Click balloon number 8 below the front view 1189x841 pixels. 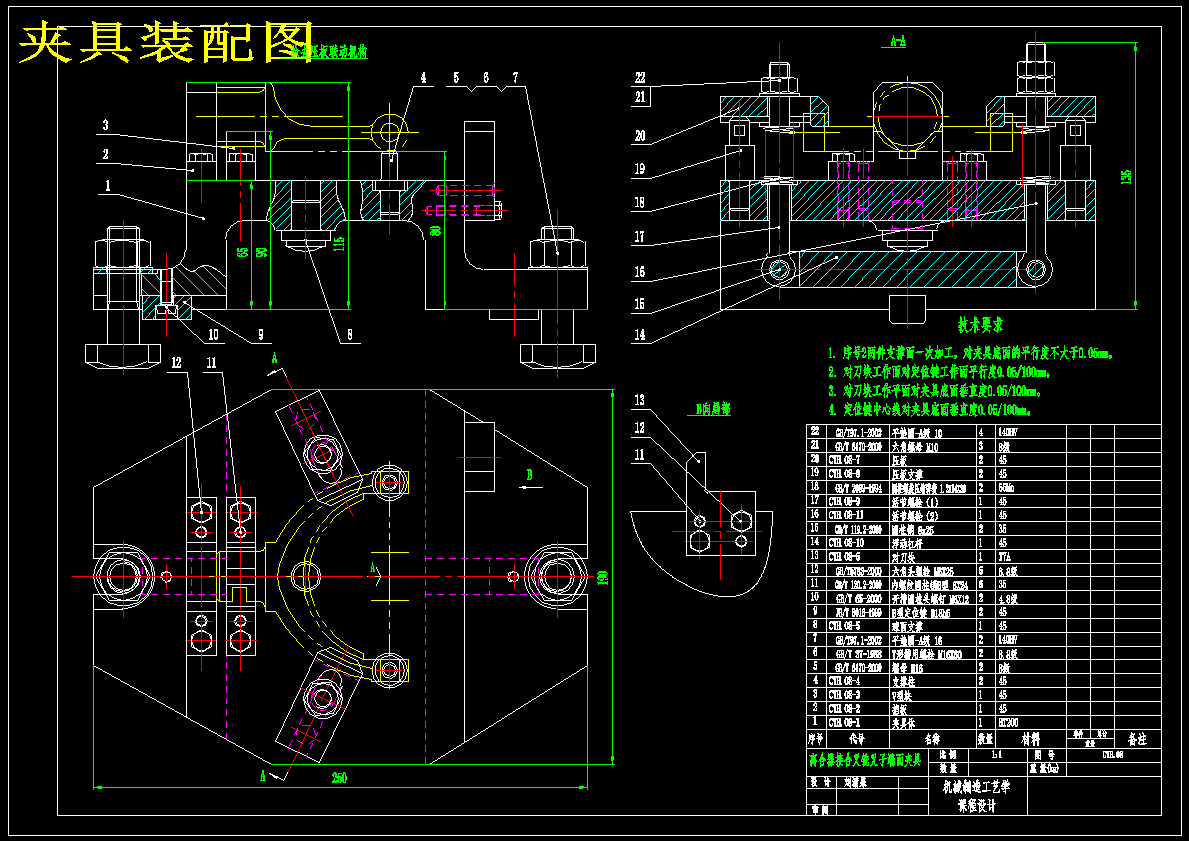coord(350,333)
